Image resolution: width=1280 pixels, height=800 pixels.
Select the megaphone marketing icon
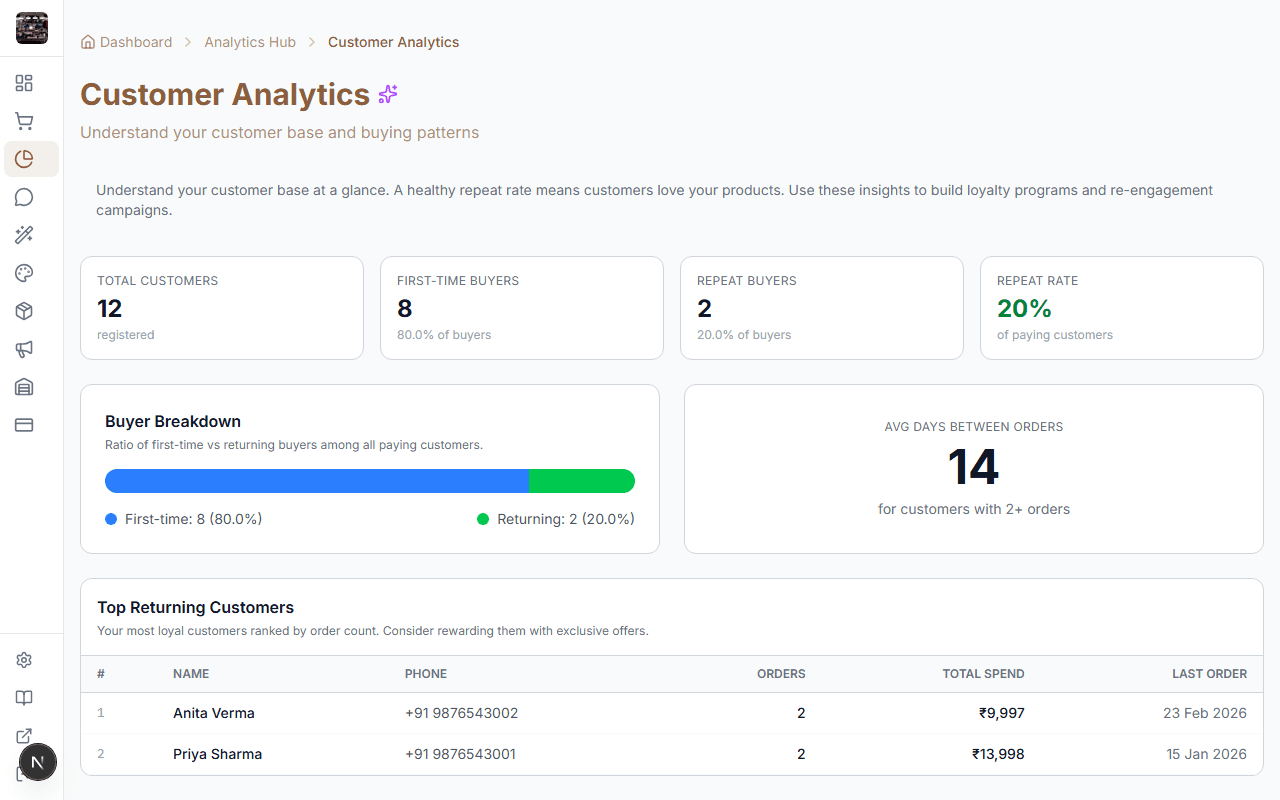(24, 348)
